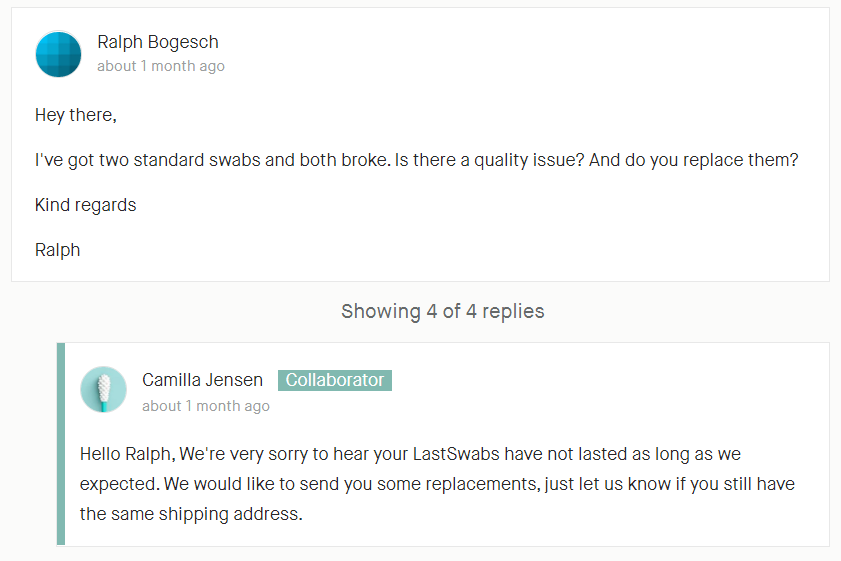Click reply line starting 'Hello Ralph, We're very sorry'

410,454
